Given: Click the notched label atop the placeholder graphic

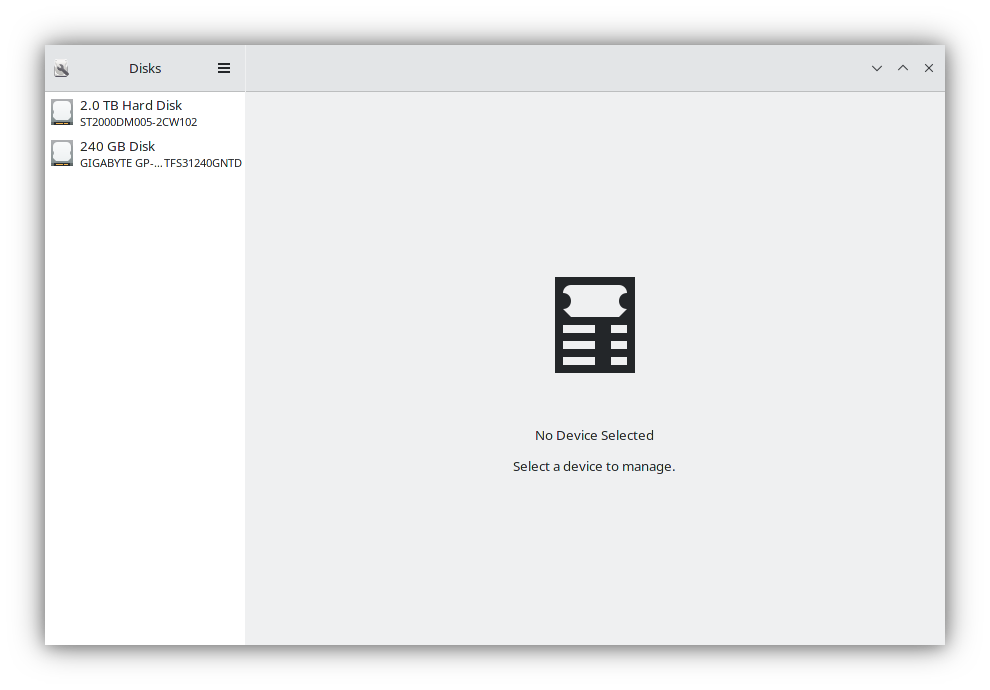Looking at the screenshot, I should pos(594,300).
